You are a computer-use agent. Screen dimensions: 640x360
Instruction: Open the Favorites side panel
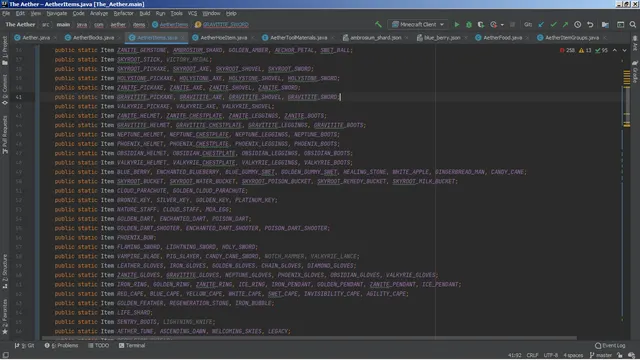pos(5,317)
